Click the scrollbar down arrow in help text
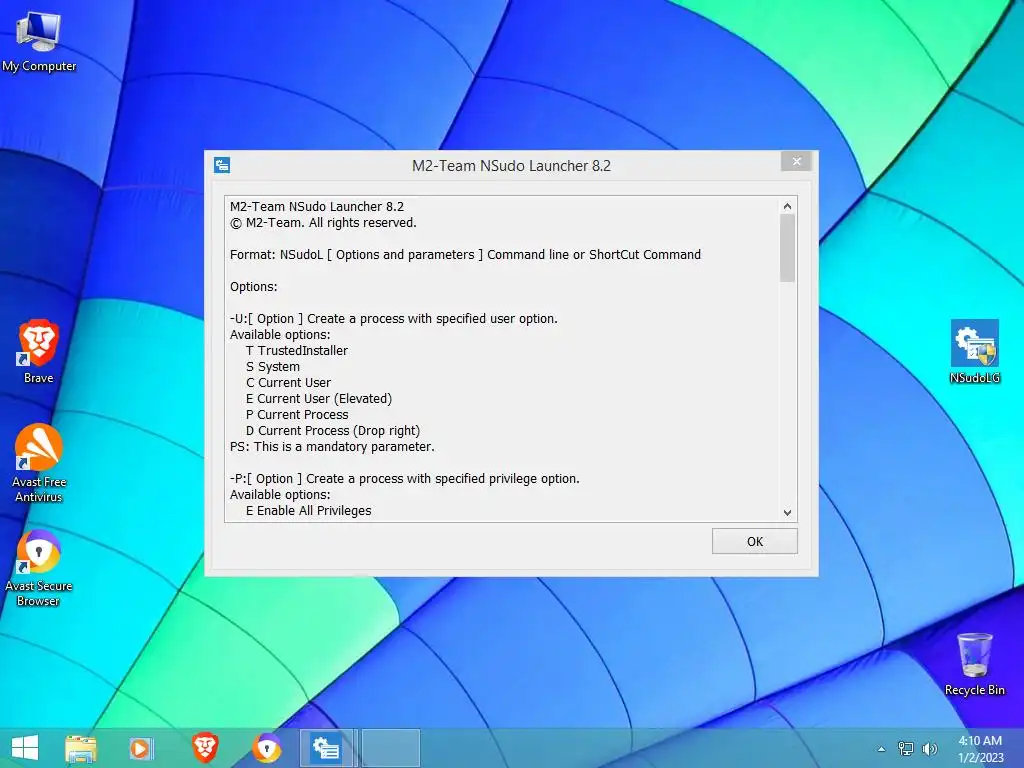Image resolution: width=1024 pixels, height=768 pixels. (x=787, y=513)
